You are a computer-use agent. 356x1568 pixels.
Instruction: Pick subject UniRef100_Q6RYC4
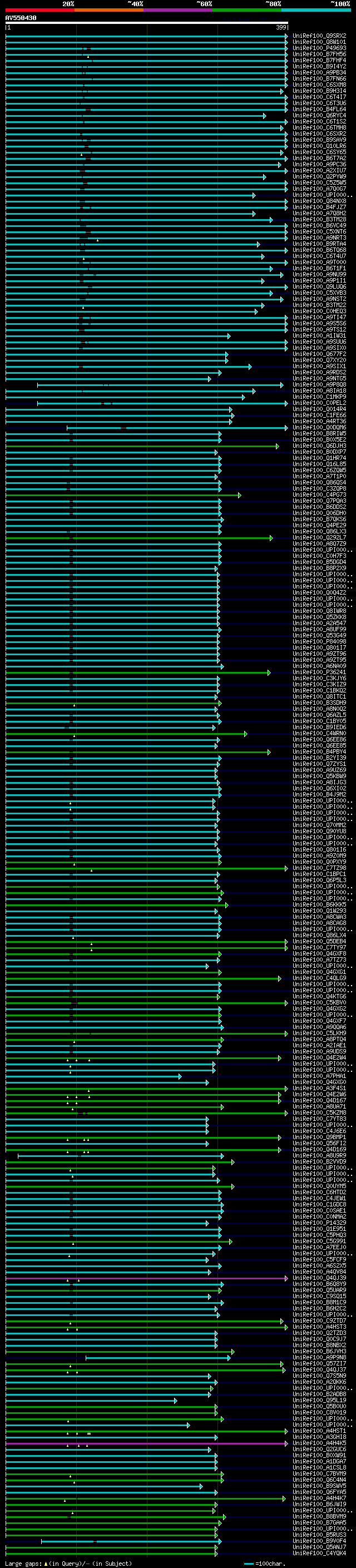319,116
